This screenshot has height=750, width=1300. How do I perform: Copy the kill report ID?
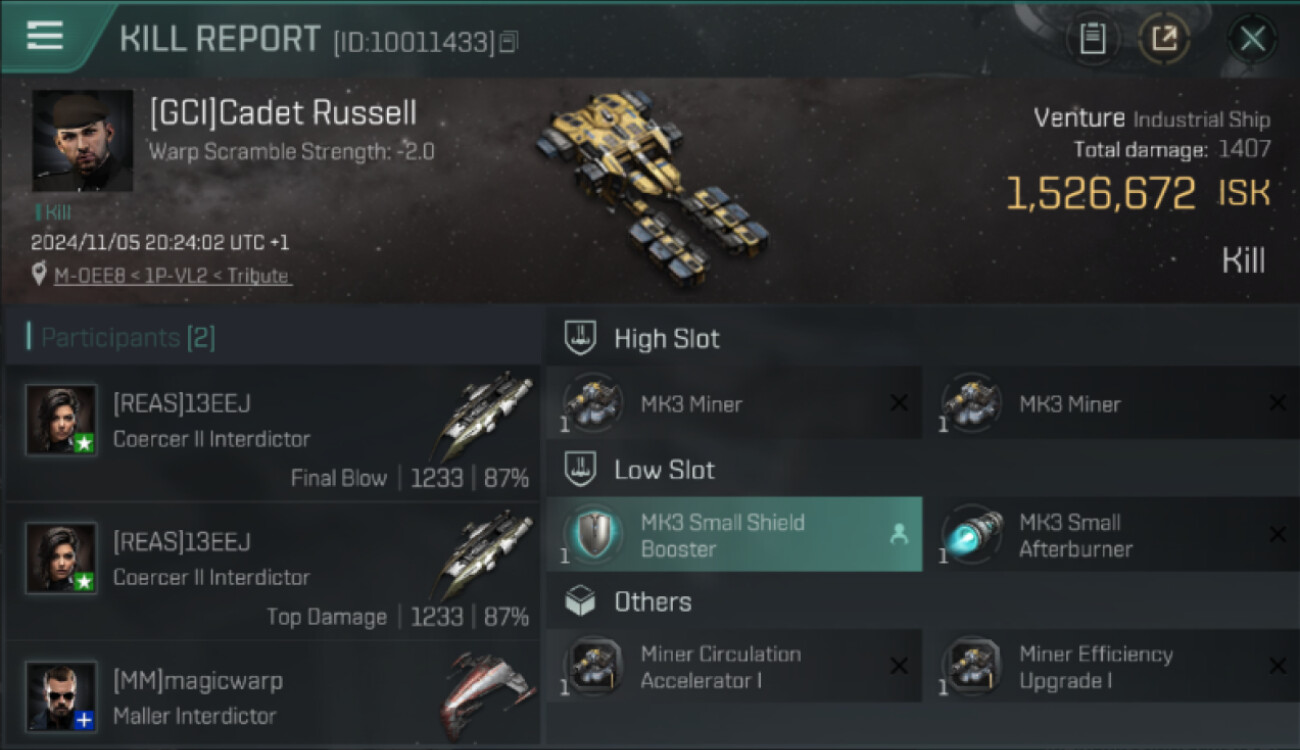(509, 42)
